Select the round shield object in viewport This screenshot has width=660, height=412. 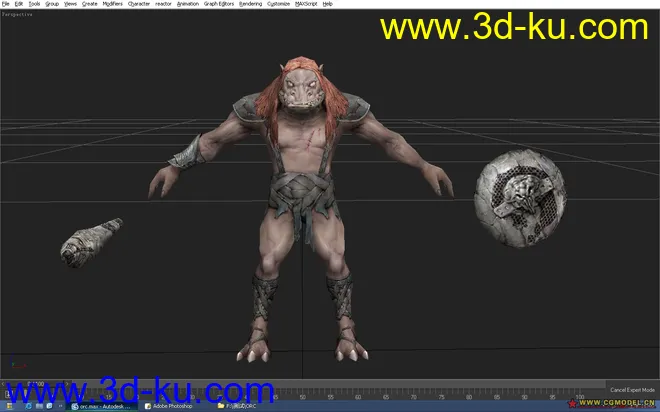(x=520, y=198)
